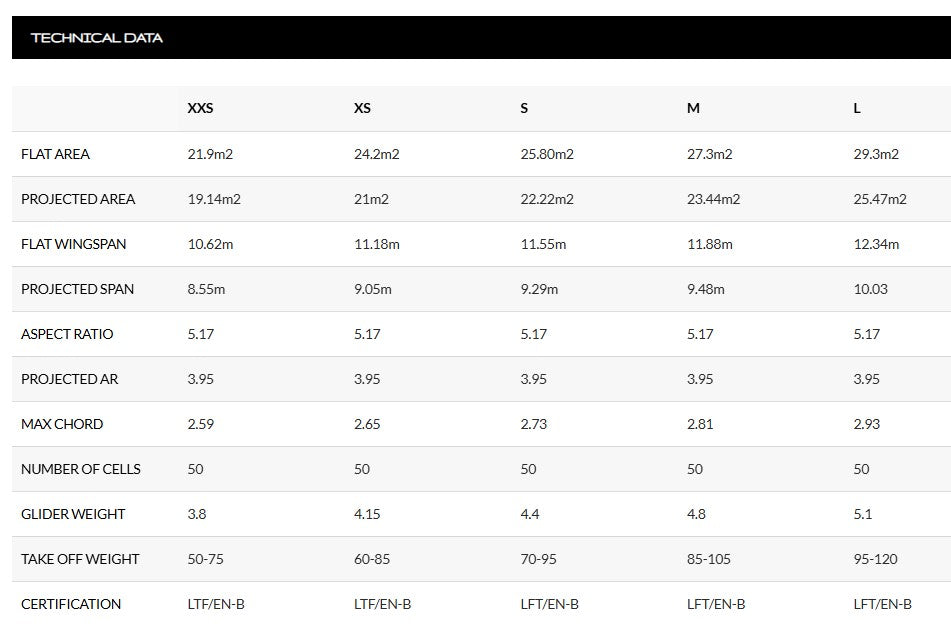Click the TECHNICAL DATA header bar title

pyautogui.click(x=97, y=38)
